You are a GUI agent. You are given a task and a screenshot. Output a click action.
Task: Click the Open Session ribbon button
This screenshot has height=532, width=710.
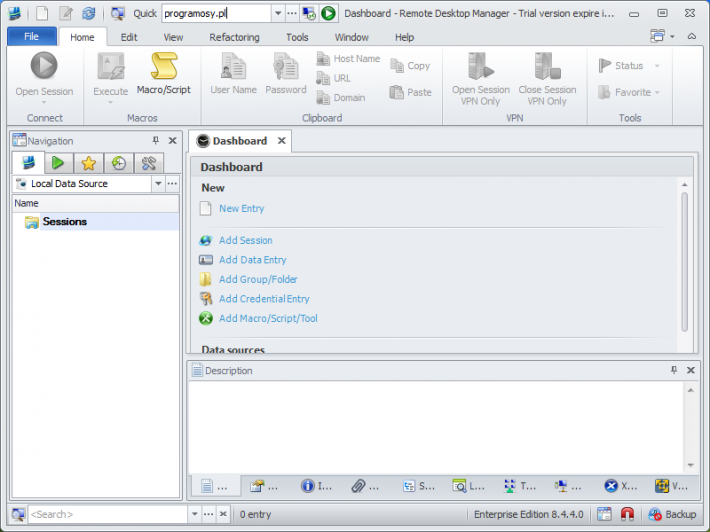[x=44, y=77]
